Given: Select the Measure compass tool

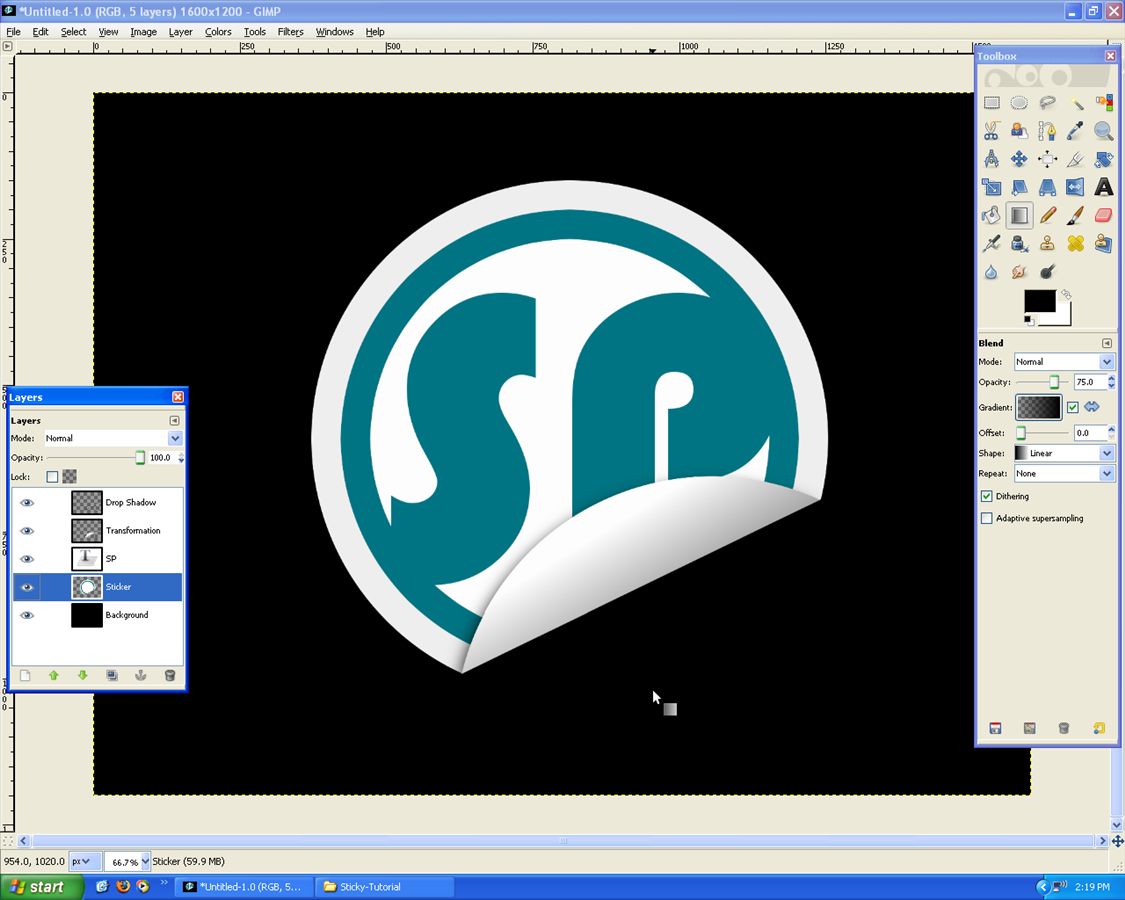Looking at the screenshot, I should [992, 159].
